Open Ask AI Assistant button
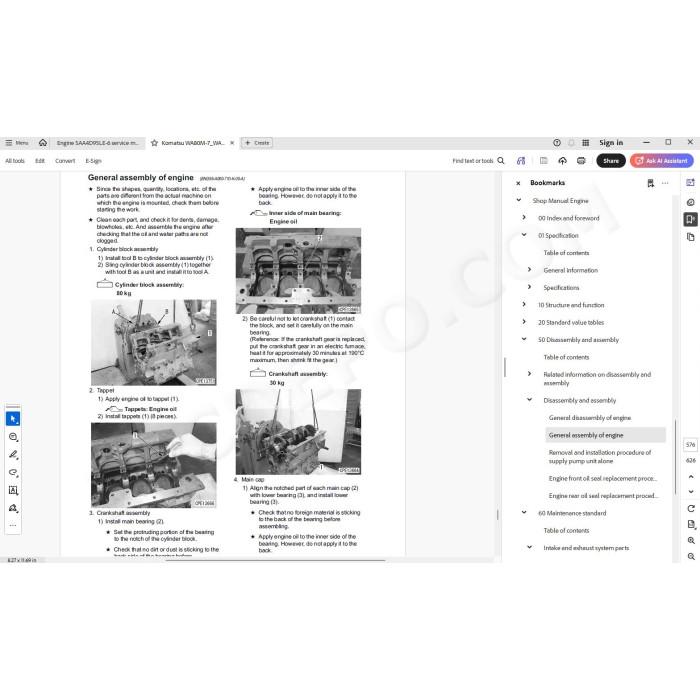 [662, 161]
